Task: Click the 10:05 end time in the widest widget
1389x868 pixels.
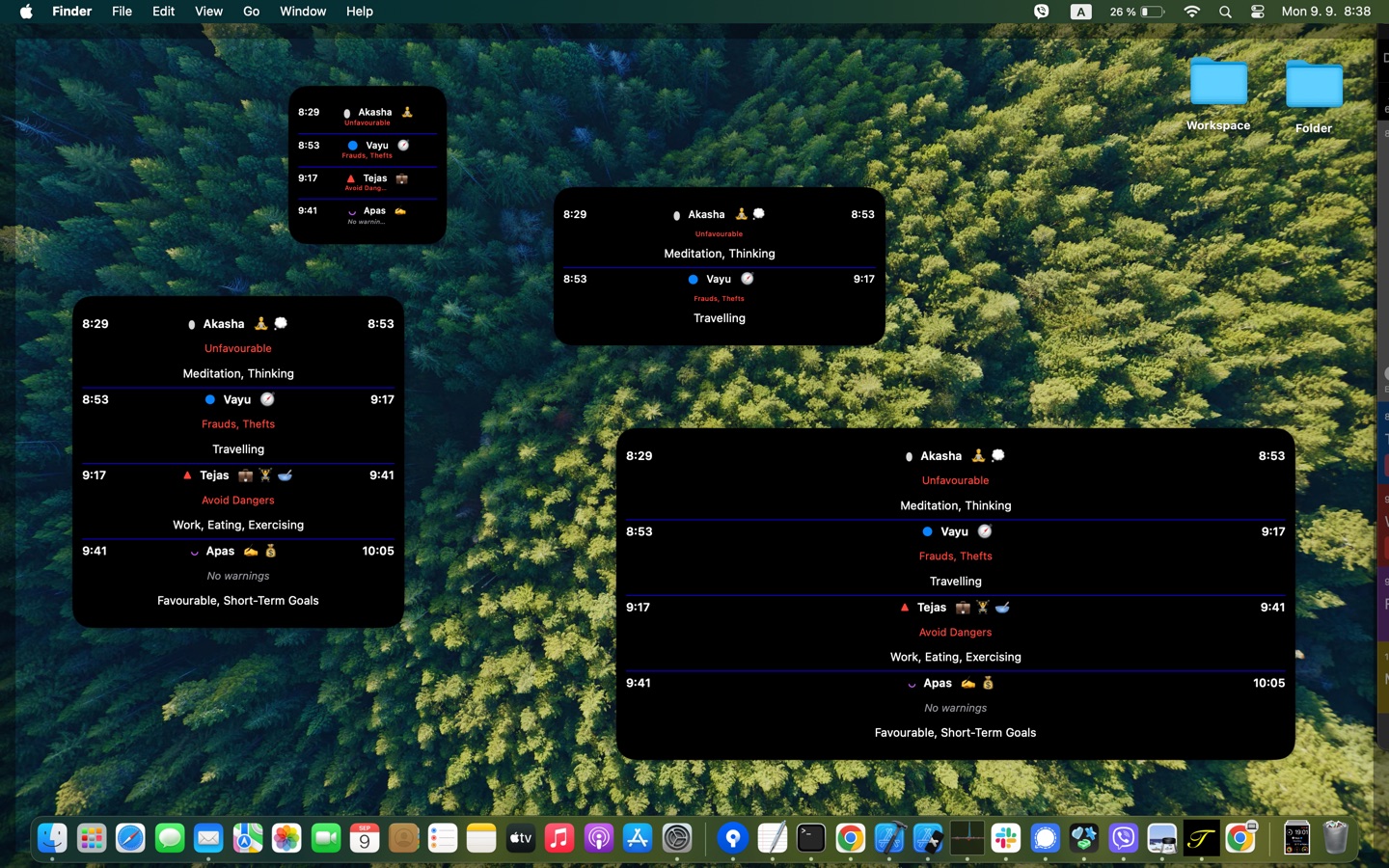Action: coord(1268,683)
